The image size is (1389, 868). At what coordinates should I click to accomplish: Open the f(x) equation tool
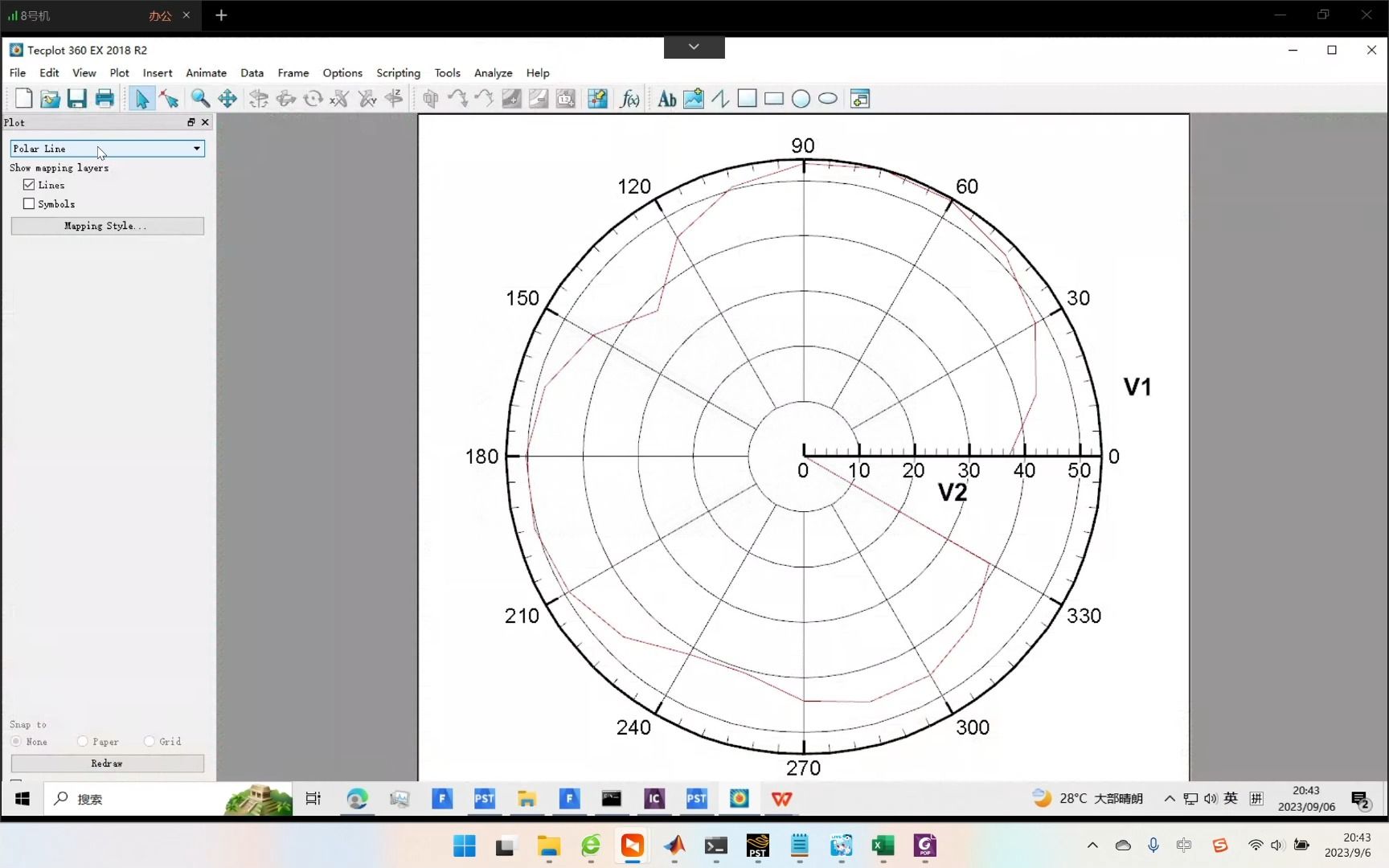point(629,99)
